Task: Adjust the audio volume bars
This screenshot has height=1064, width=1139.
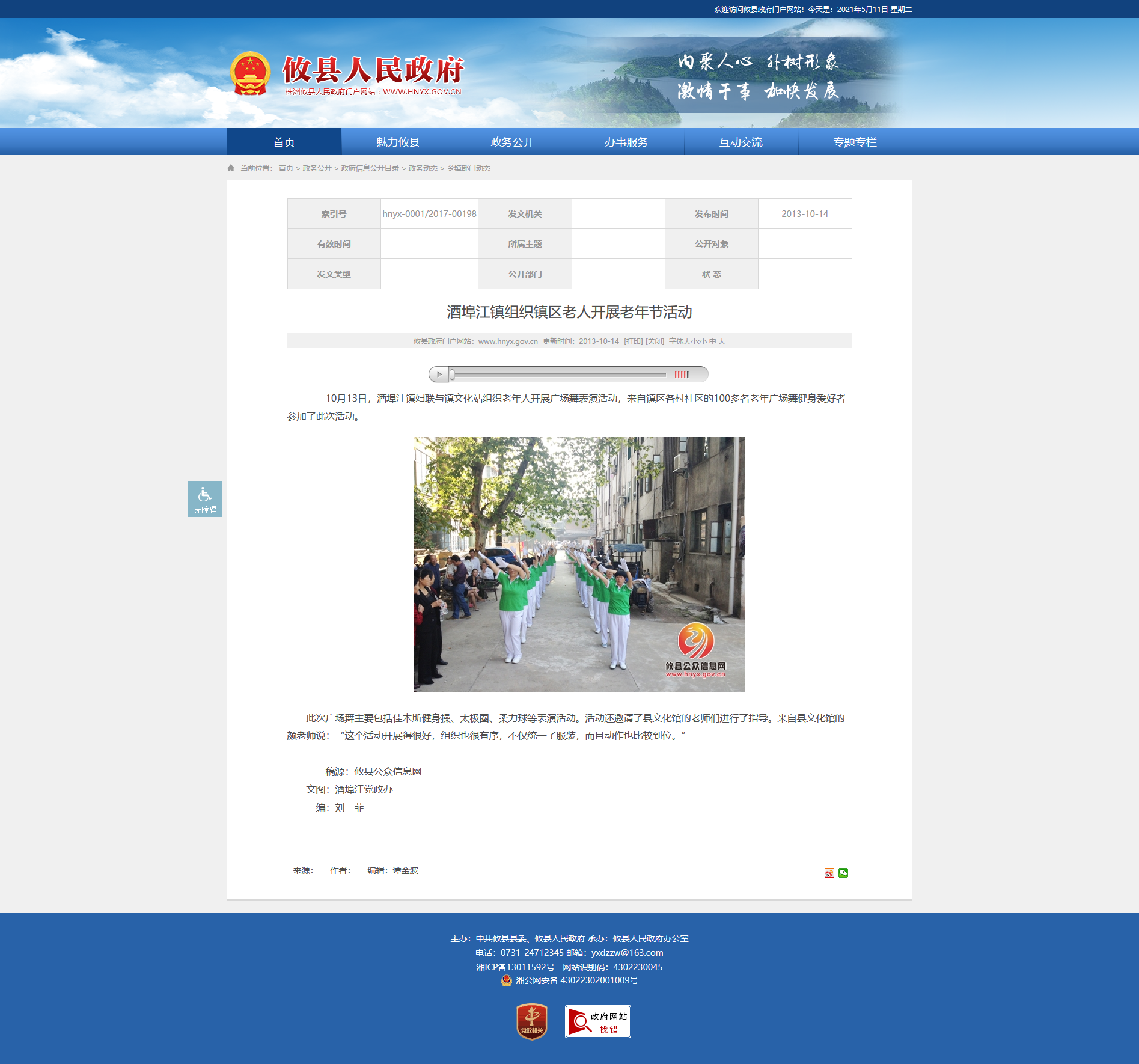Action: tap(682, 375)
